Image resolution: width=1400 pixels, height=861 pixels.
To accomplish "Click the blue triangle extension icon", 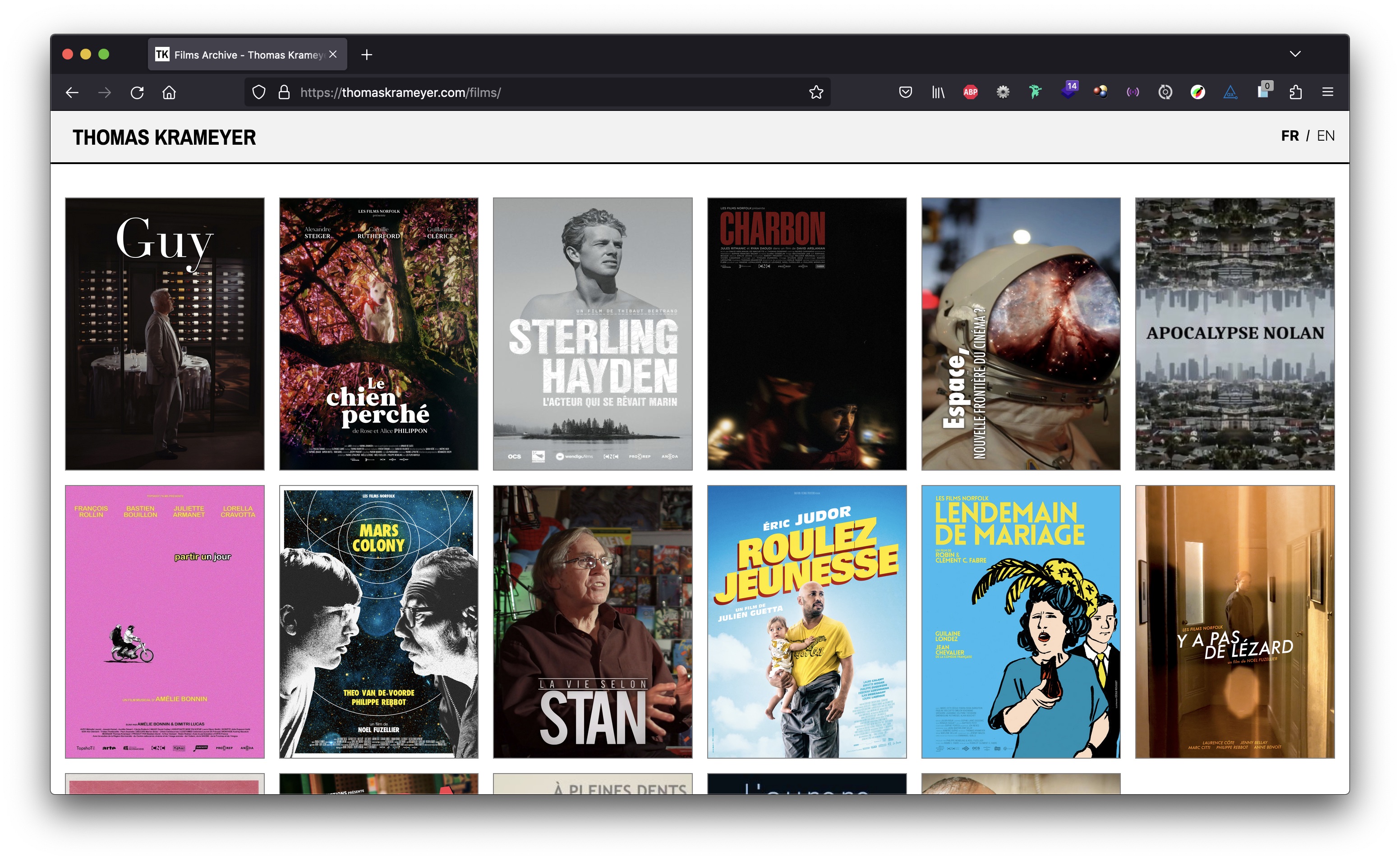I will [x=1230, y=92].
